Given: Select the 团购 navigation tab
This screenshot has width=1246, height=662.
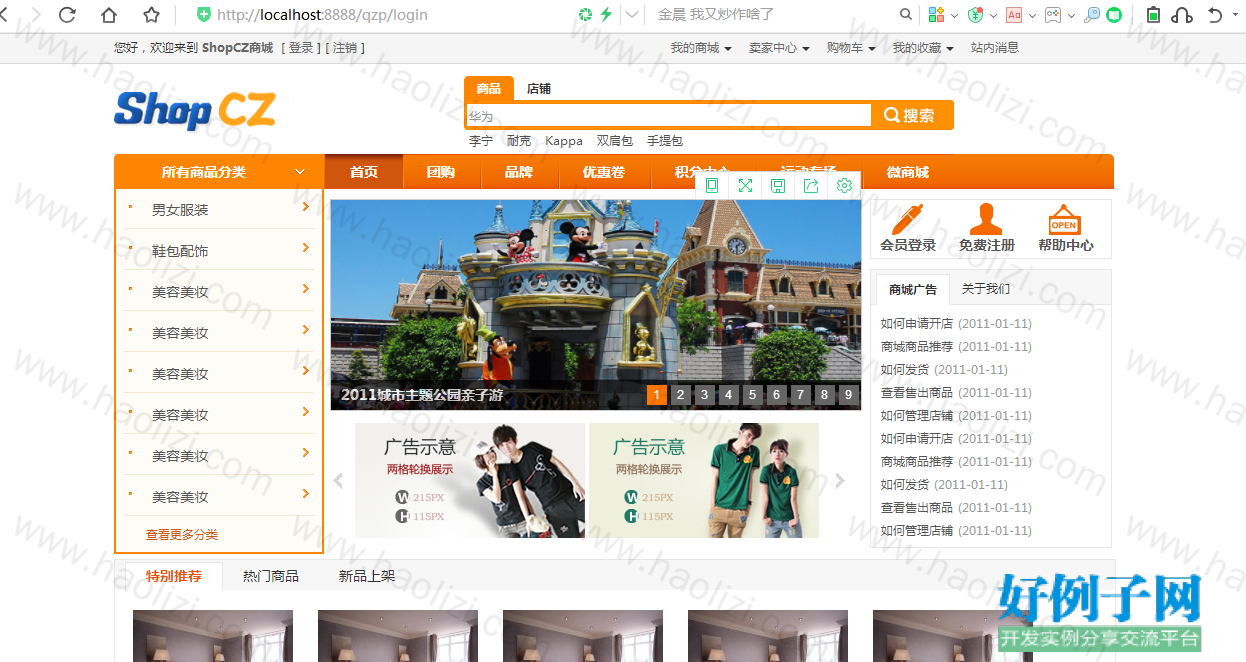Looking at the screenshot, I should 441,172.
